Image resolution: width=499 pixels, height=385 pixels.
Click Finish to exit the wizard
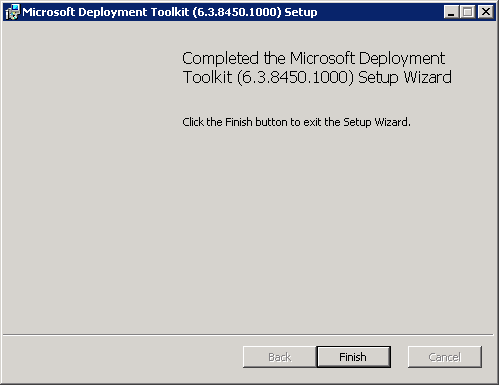point(353,357)
